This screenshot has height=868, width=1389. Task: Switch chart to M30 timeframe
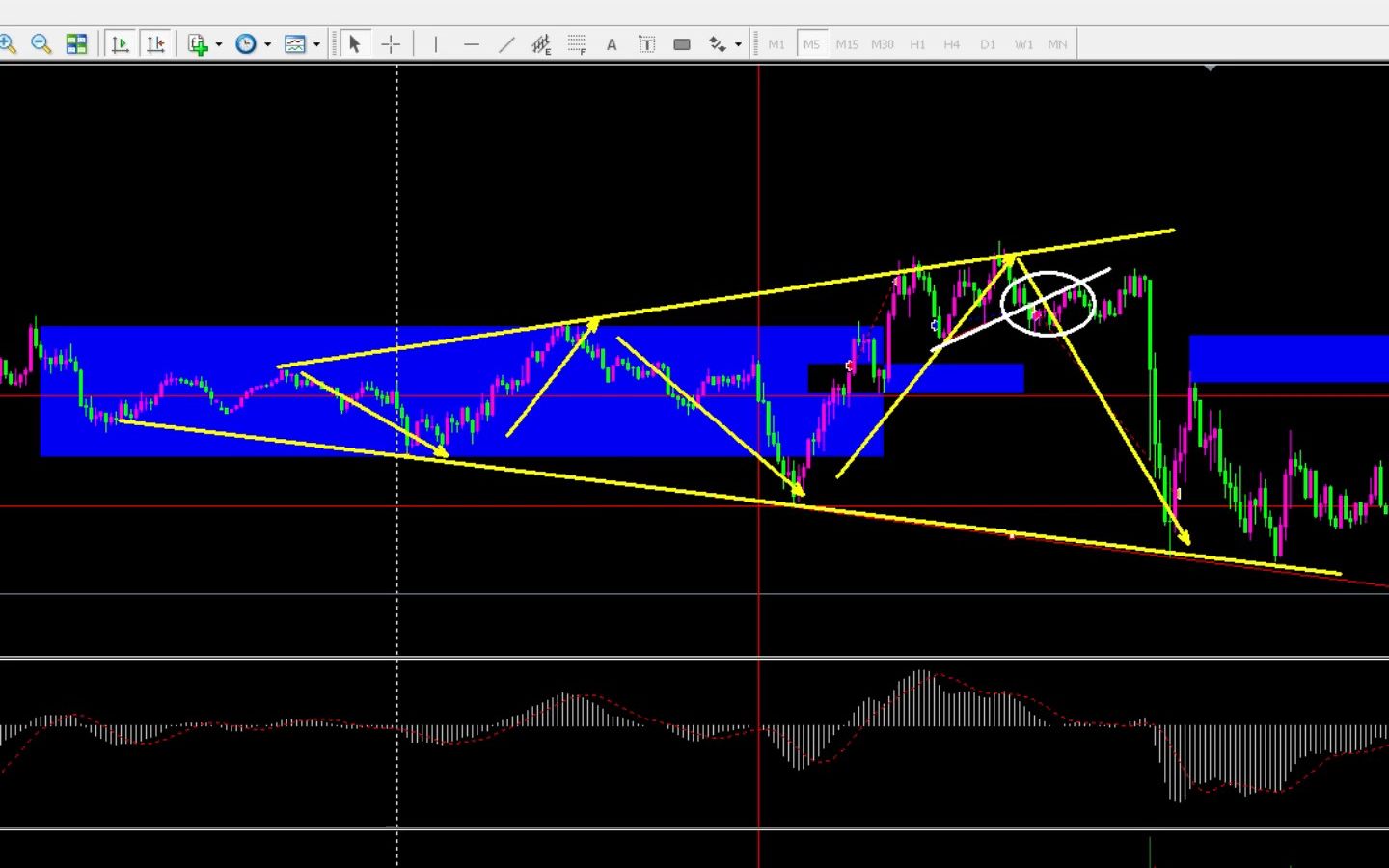(882, 44)
